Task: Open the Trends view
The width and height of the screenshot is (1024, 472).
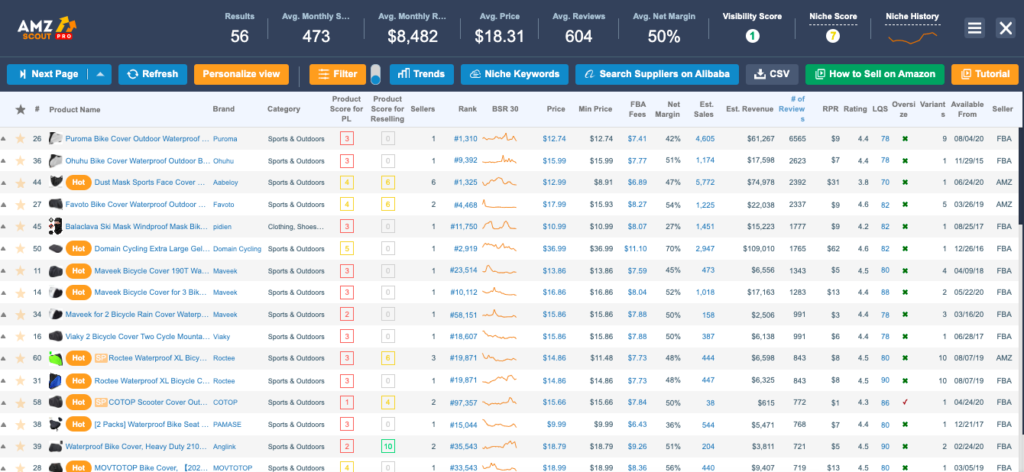Action: [421, 74]
